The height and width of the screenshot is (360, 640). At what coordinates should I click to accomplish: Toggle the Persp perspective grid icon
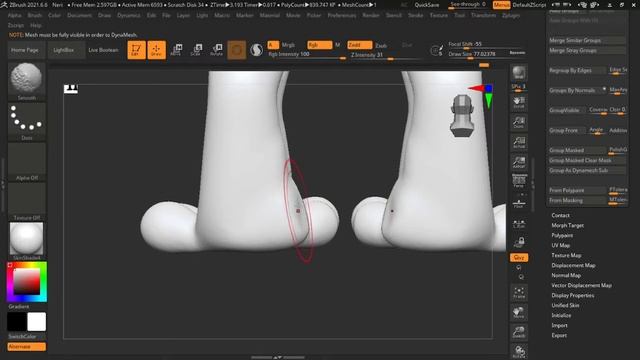[x=519, y=182]
